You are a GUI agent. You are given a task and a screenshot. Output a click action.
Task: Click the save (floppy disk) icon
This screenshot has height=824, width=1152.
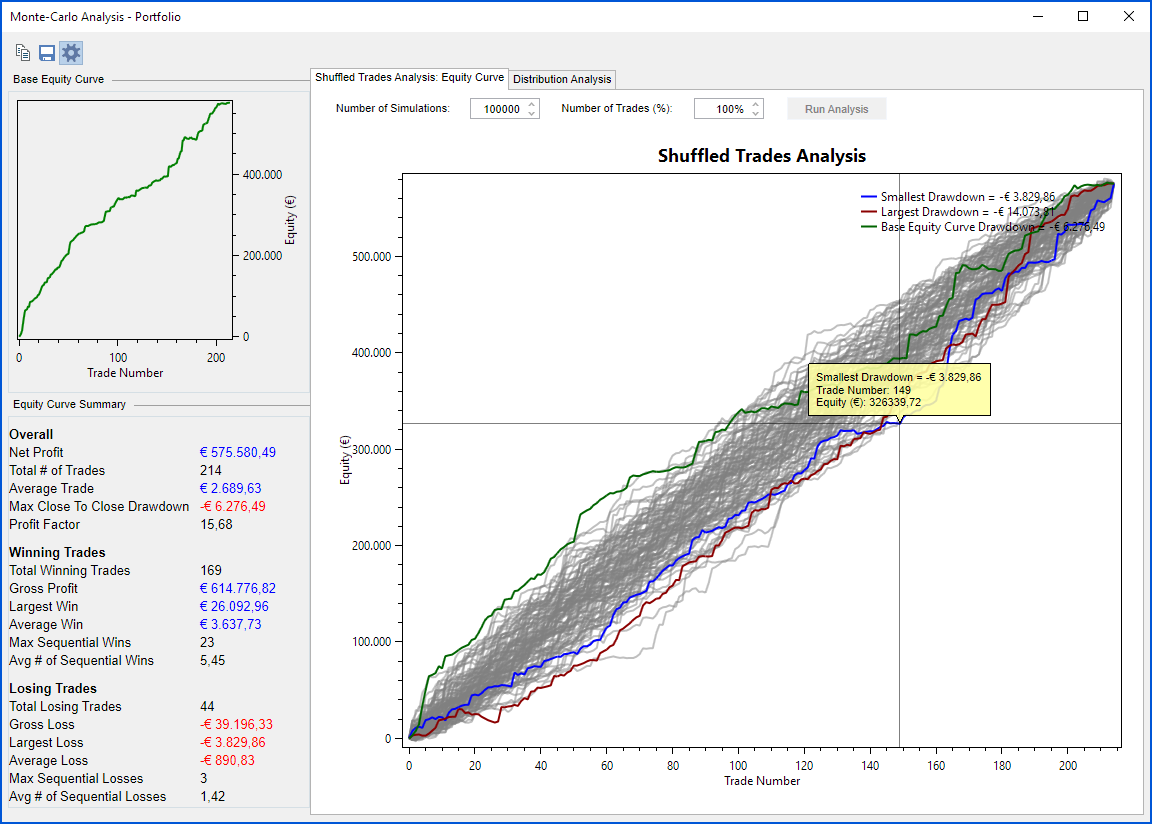pos(47,53)
